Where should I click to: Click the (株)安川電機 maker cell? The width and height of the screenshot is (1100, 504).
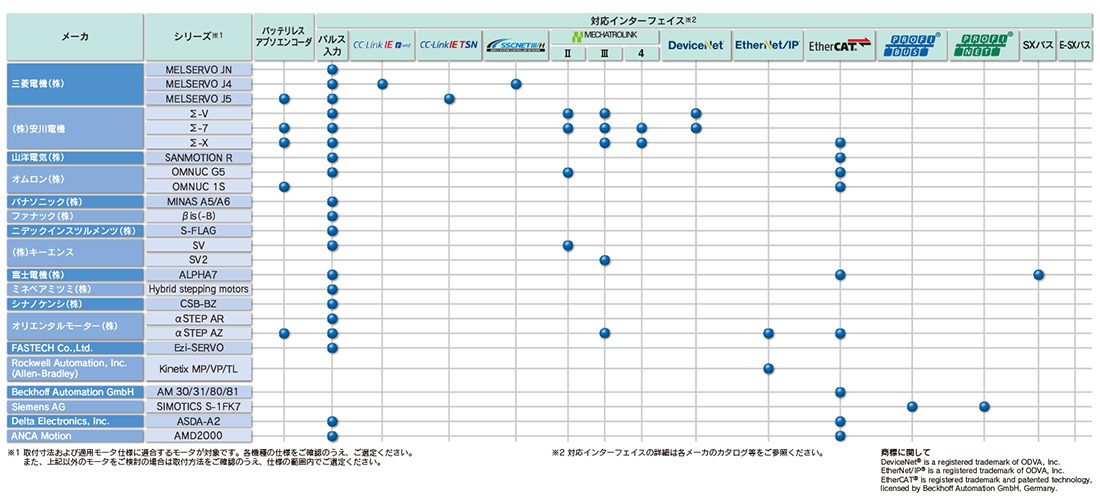click(x=75, y=128)
